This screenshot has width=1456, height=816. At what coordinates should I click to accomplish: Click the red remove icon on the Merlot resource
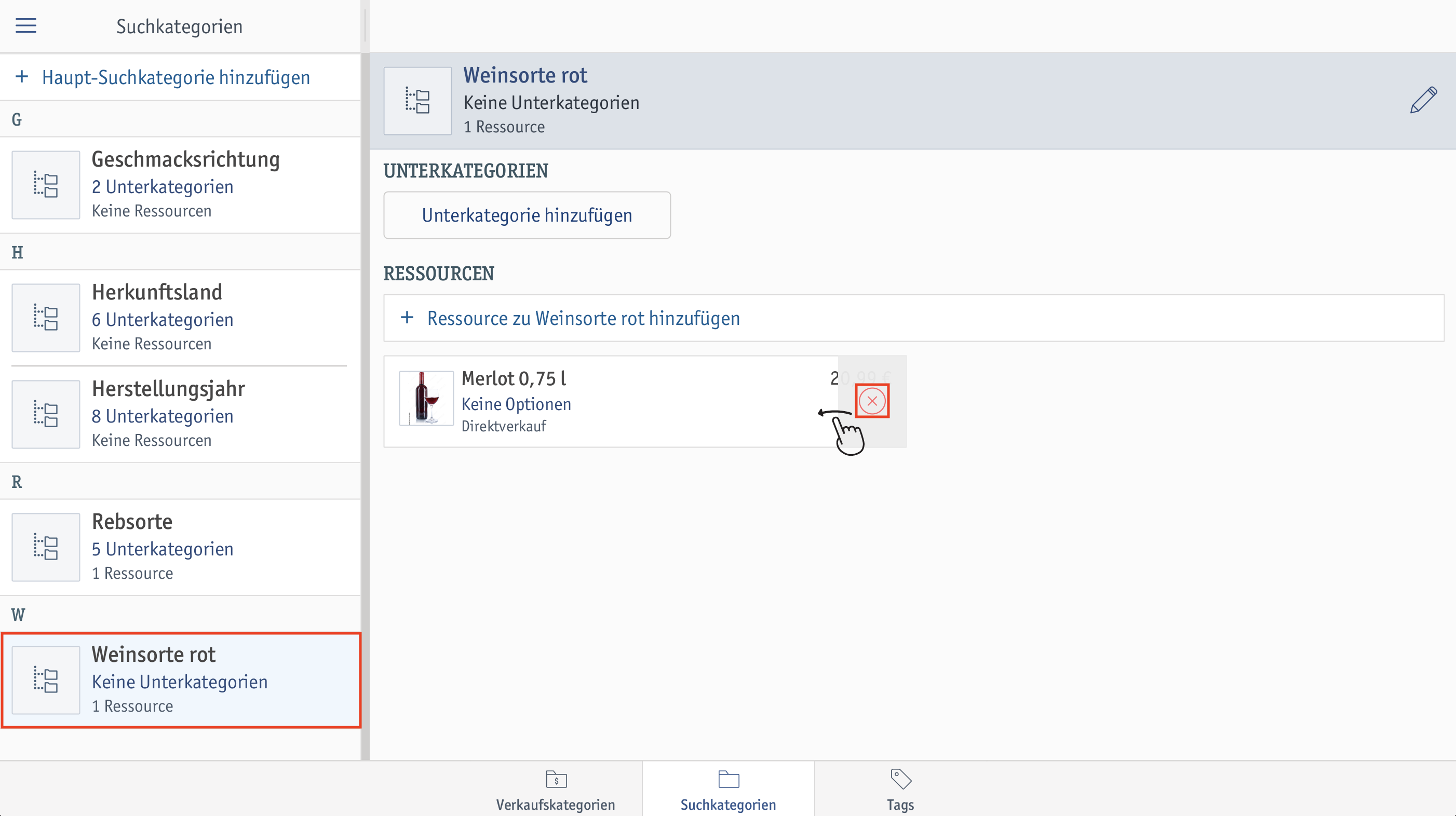pyautogui.click(x=871, y=401)
